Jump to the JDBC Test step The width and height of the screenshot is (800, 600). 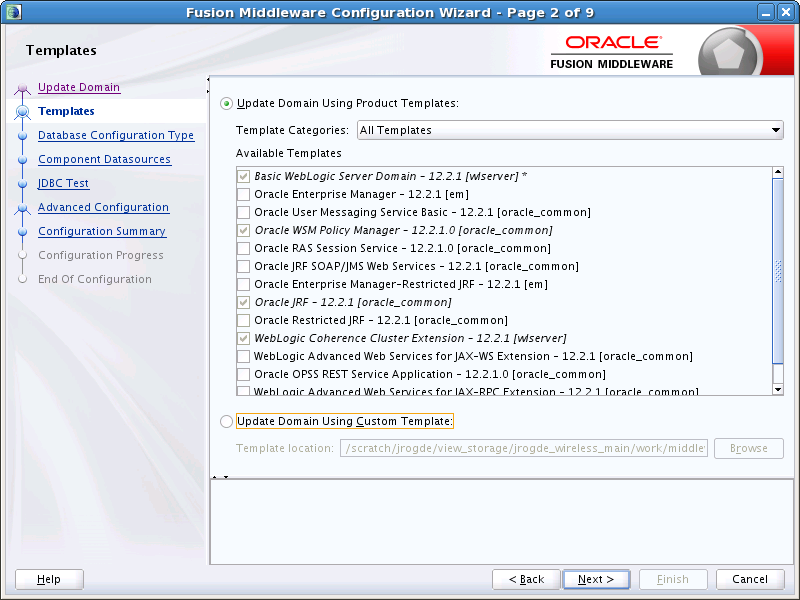pos(64,183)
